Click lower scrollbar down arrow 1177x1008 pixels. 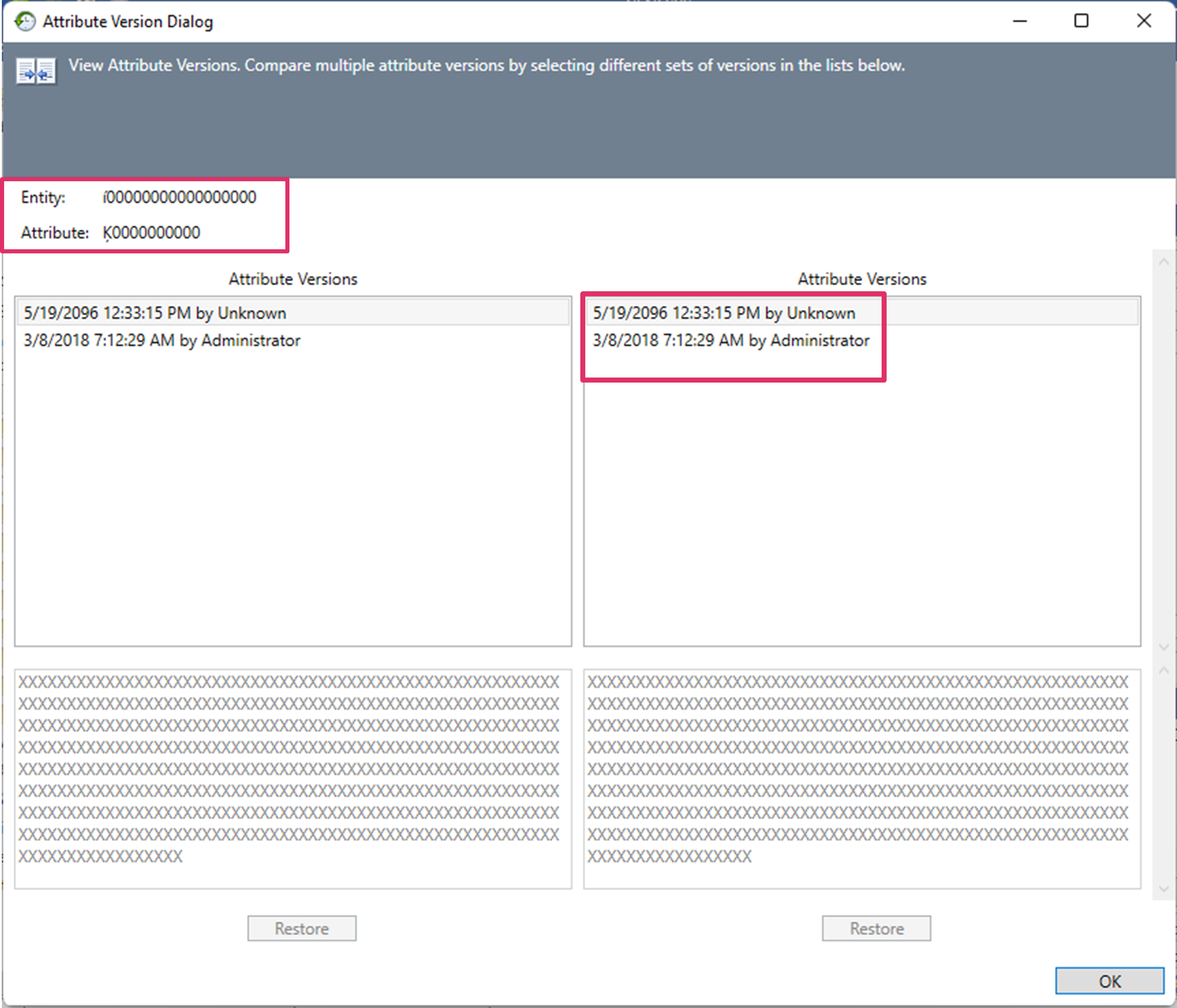tap(1163, 889)
